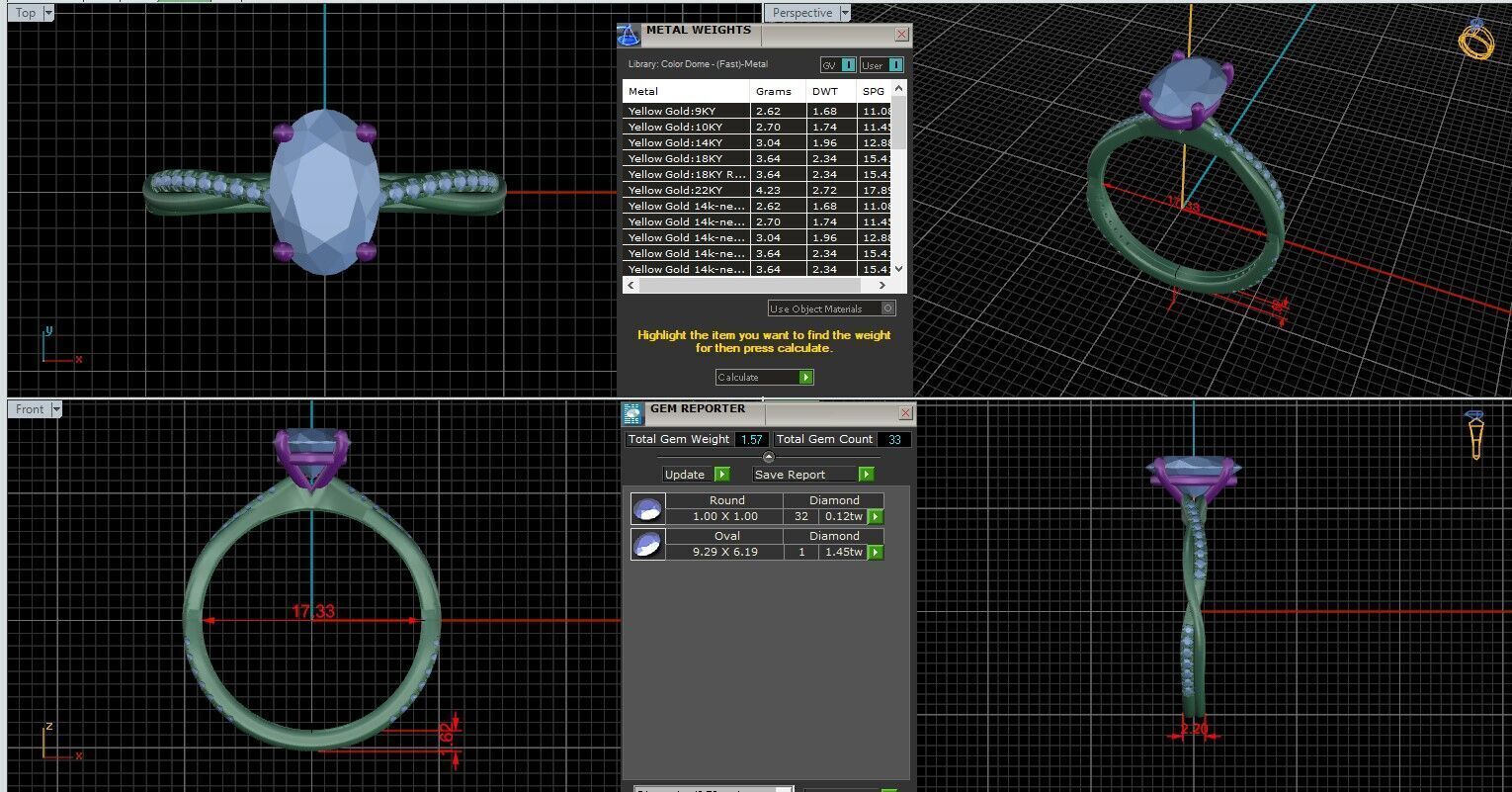Click the 2.20 dimension in the side view
Screen dimensions: 1512x792
tap(1194, 729)
